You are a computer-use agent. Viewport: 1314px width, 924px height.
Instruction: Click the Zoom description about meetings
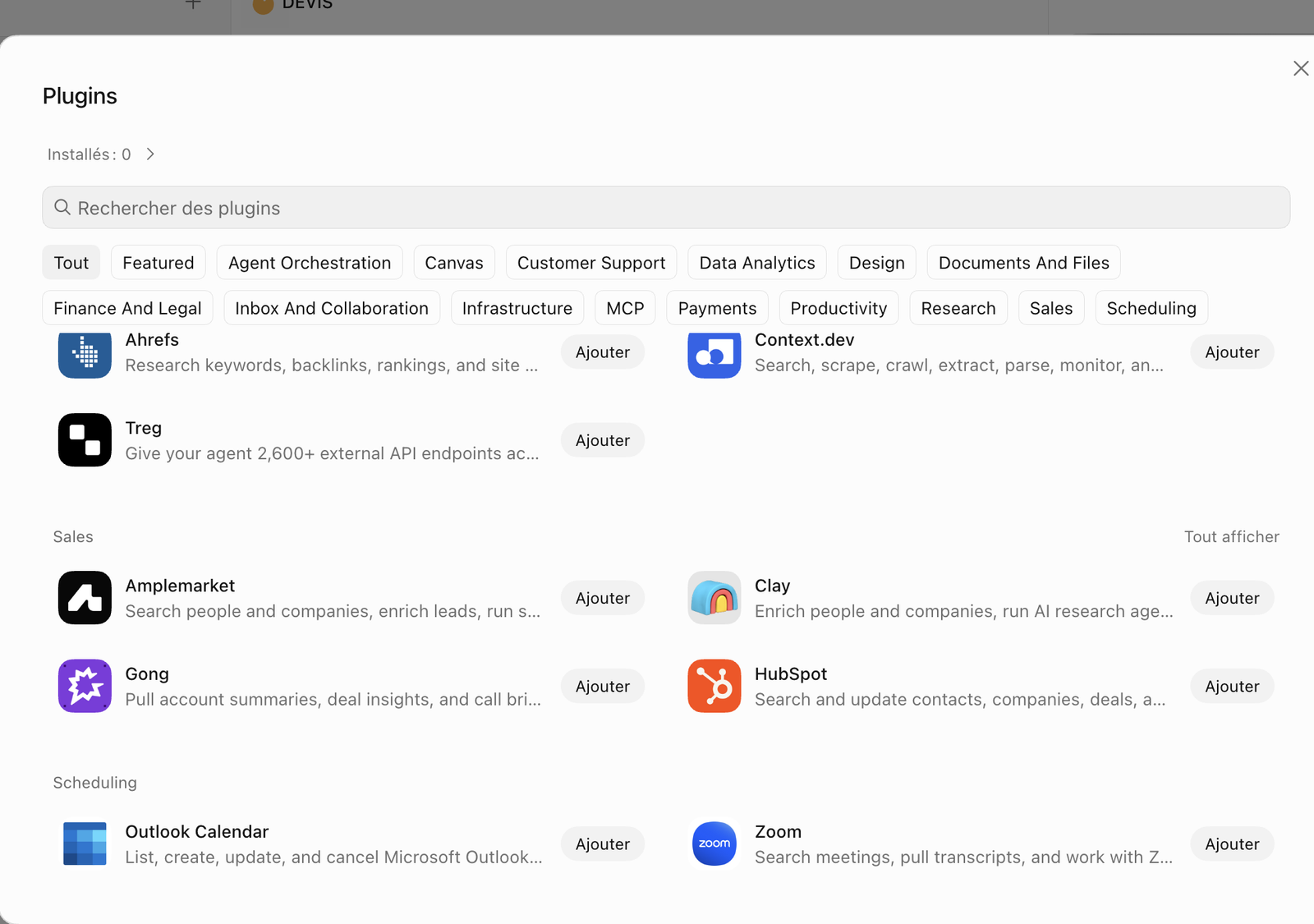(963, 857)
